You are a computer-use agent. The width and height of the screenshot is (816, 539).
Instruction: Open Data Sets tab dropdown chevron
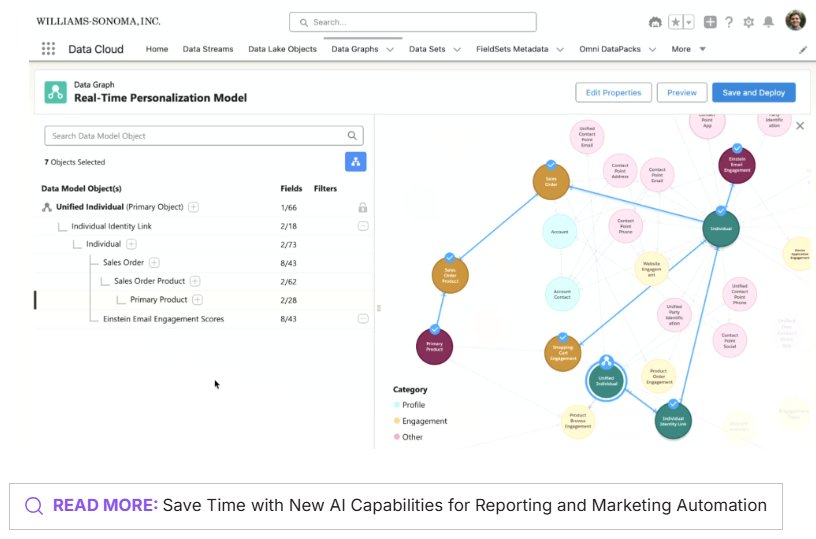(457, 49)
